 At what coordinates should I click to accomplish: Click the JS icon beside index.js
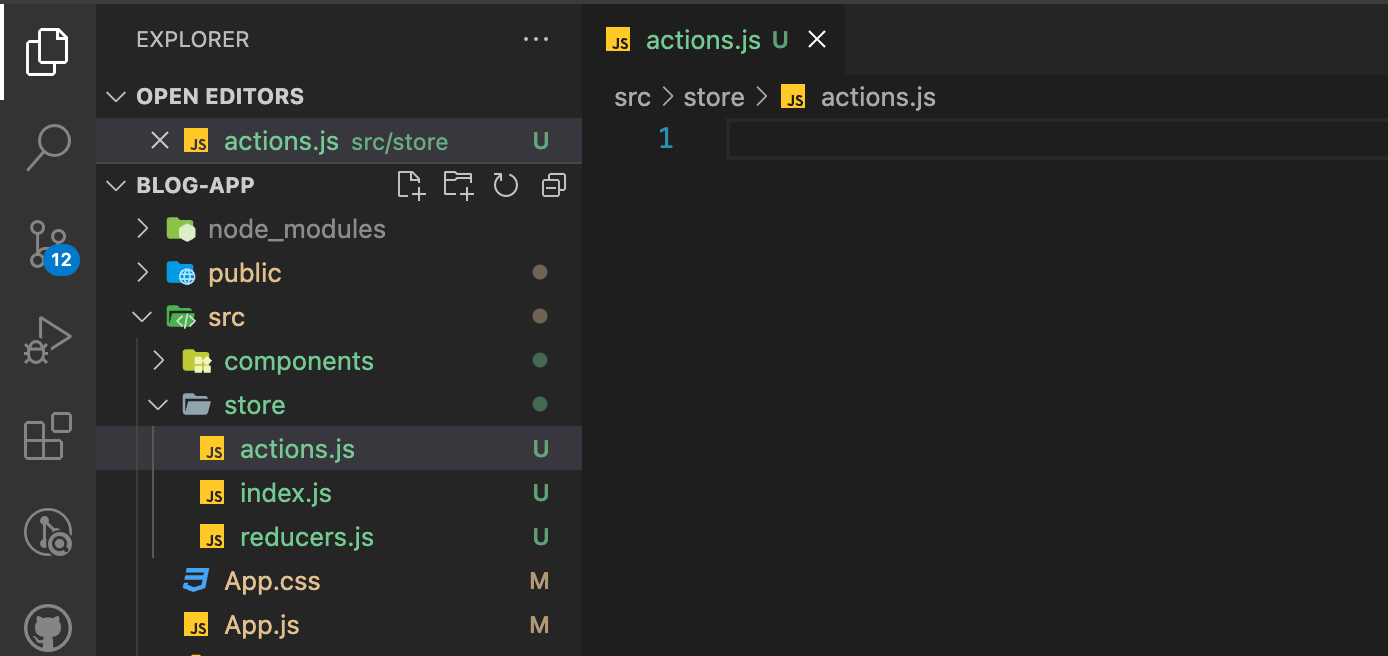tap(212, 493)
